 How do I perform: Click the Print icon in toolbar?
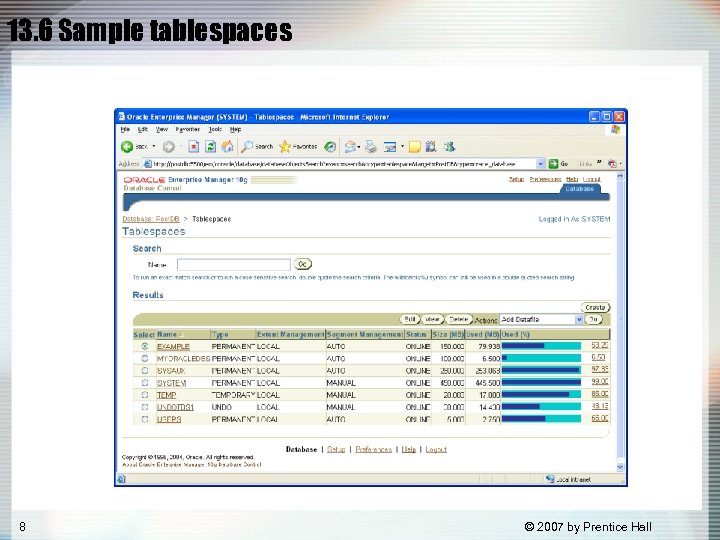[x=371, y=146]
